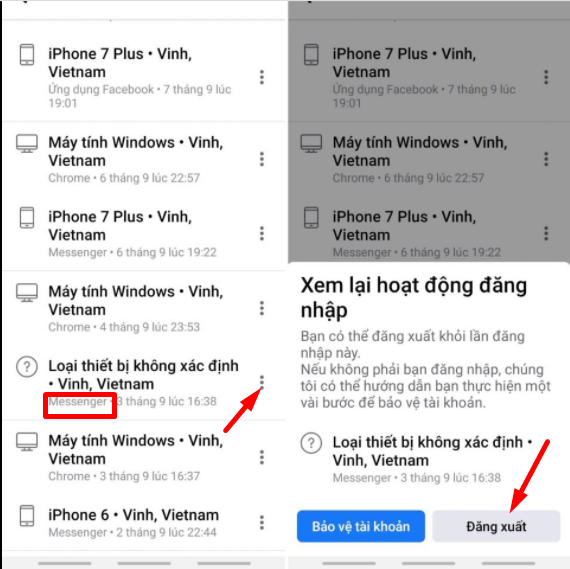Open options for iPhone 7 Plus Messenger 19:22 session
This screenshot has width=570, height=569.
pyautogui.click(x=262, y=233)
